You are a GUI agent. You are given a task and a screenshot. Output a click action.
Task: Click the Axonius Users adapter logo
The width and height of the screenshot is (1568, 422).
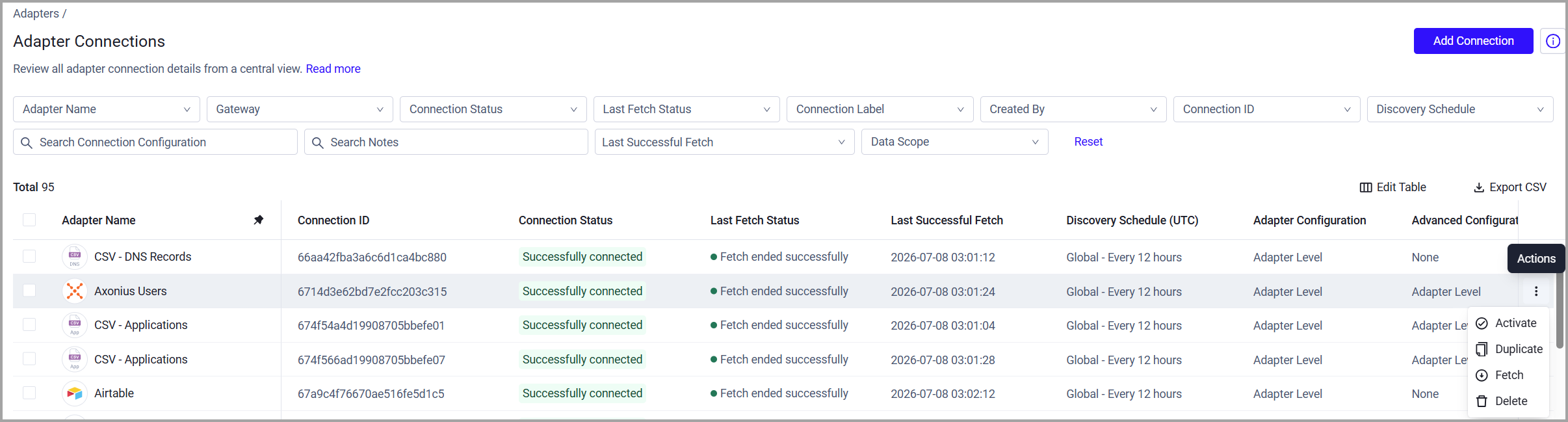click(x=75, y=291)
